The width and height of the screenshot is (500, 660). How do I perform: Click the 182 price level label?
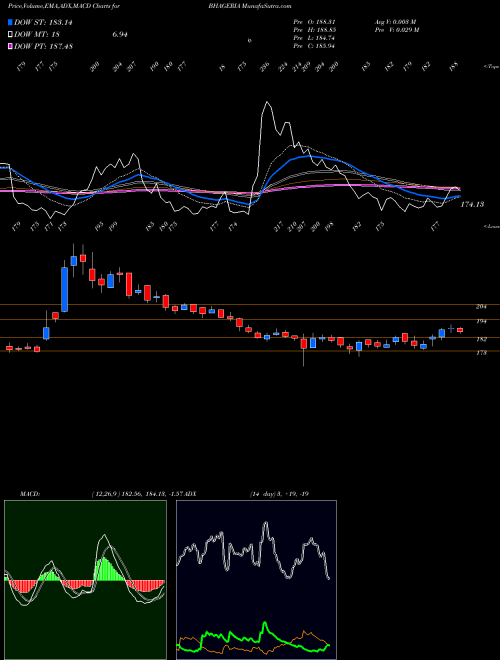[481, 339]
